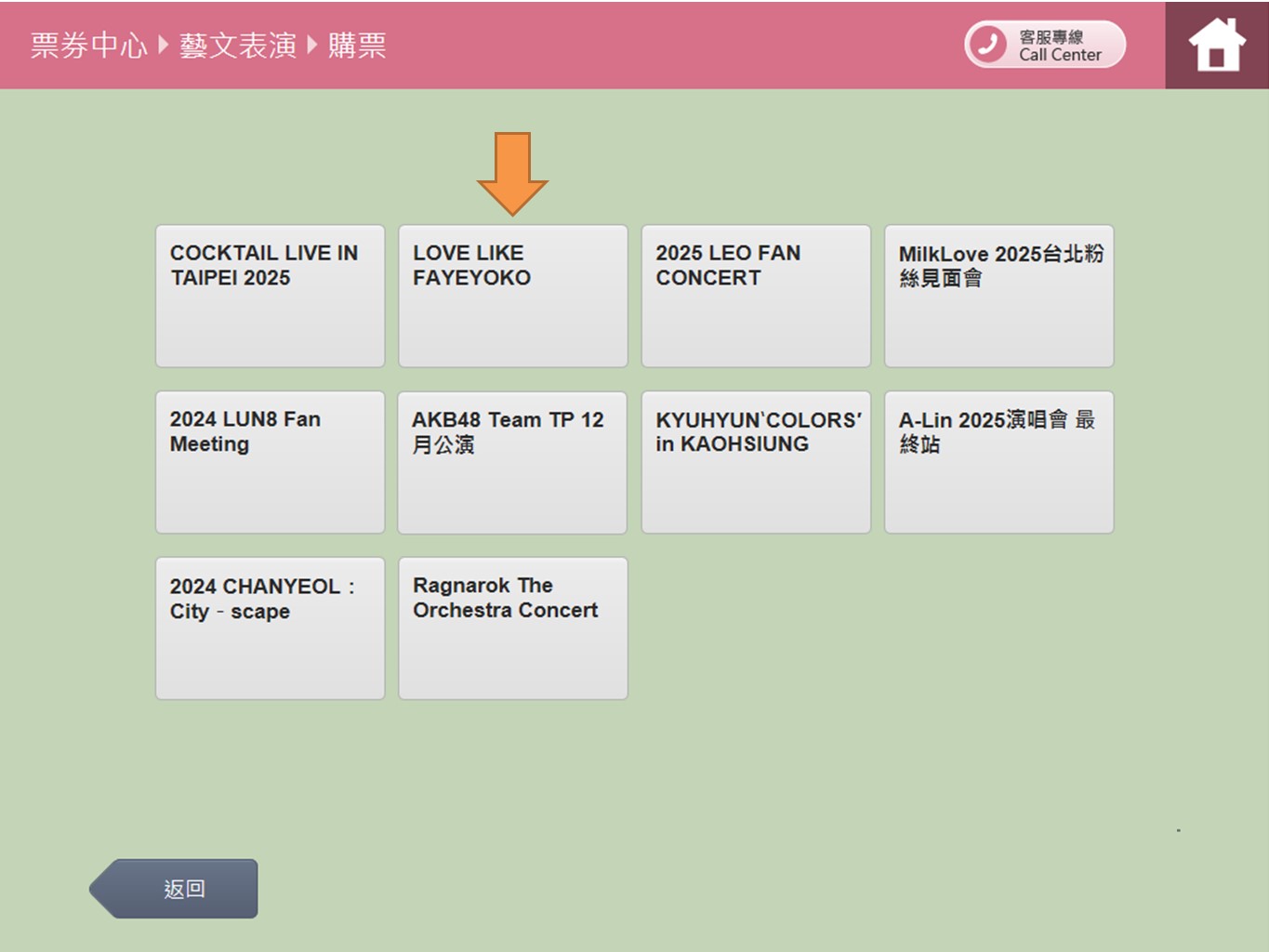Open Ragnarok The Orchestra Concert

pos(512,628)
